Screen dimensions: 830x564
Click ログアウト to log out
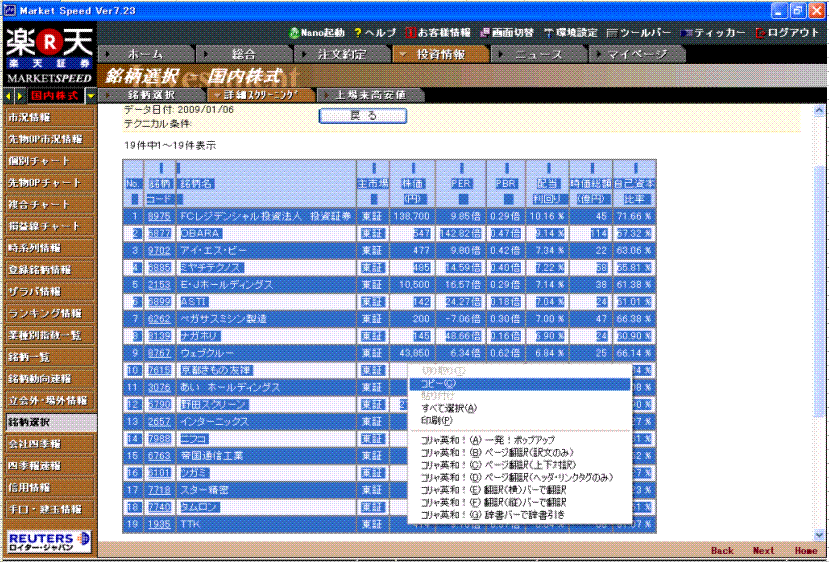pos(787,33)
